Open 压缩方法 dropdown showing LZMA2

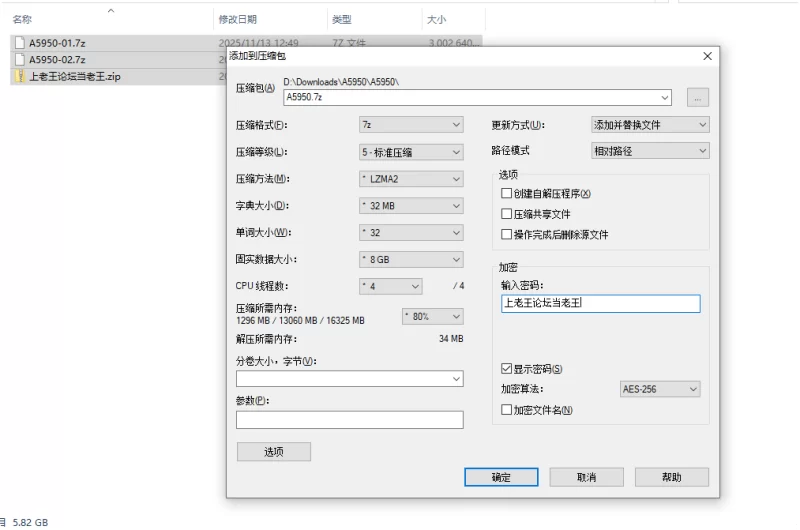click(411, 179)
